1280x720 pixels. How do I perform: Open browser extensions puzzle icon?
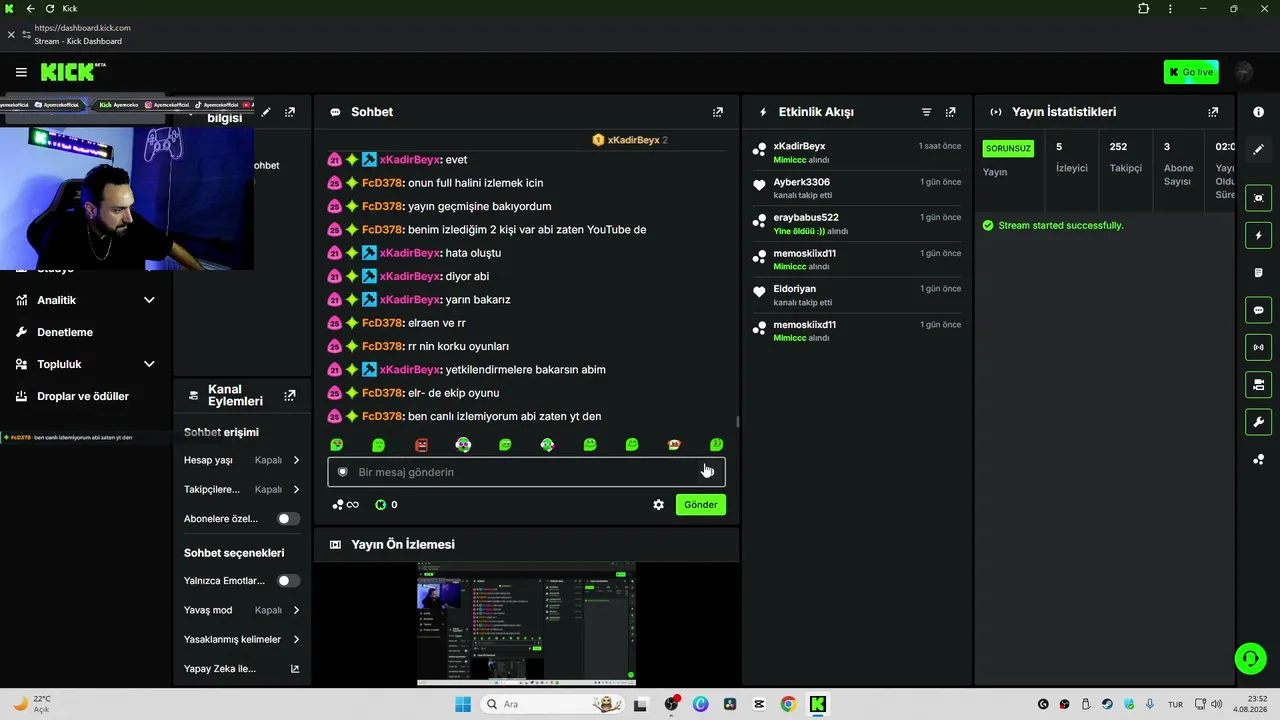1143,9
